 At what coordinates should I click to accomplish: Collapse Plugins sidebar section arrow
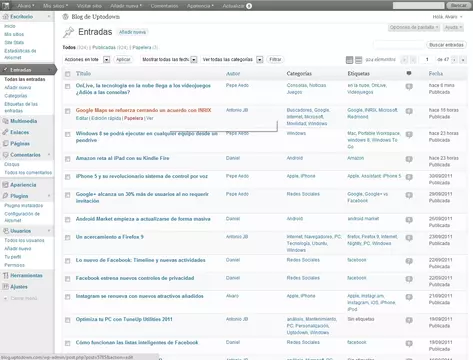point(49,196)
